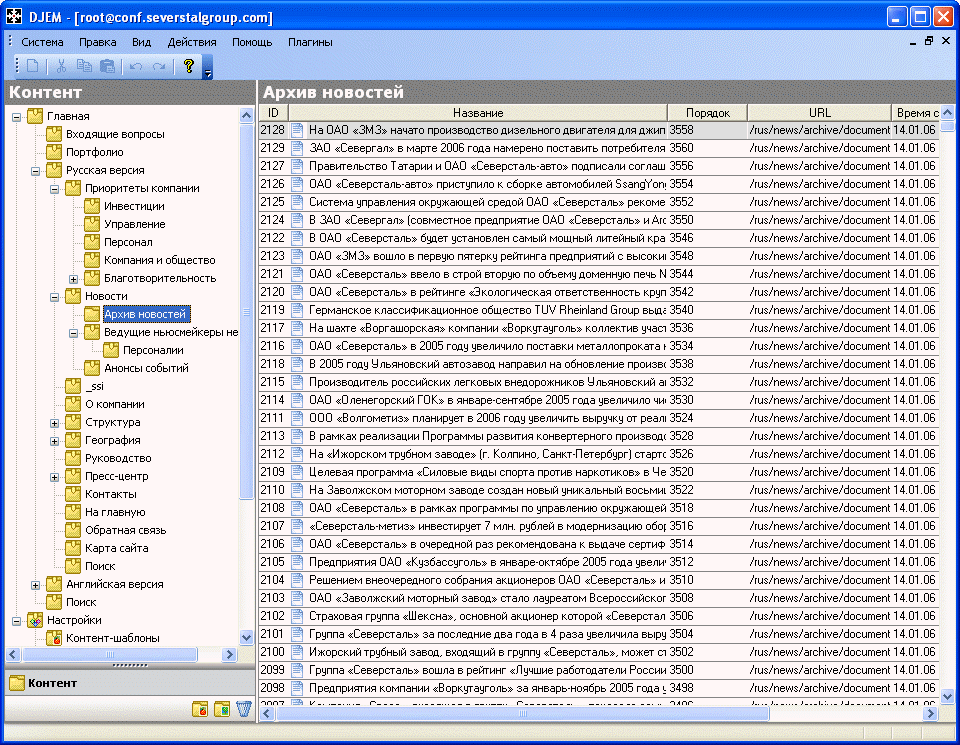Click the Undo arrow toolbar icon

[x=136, y=66]
